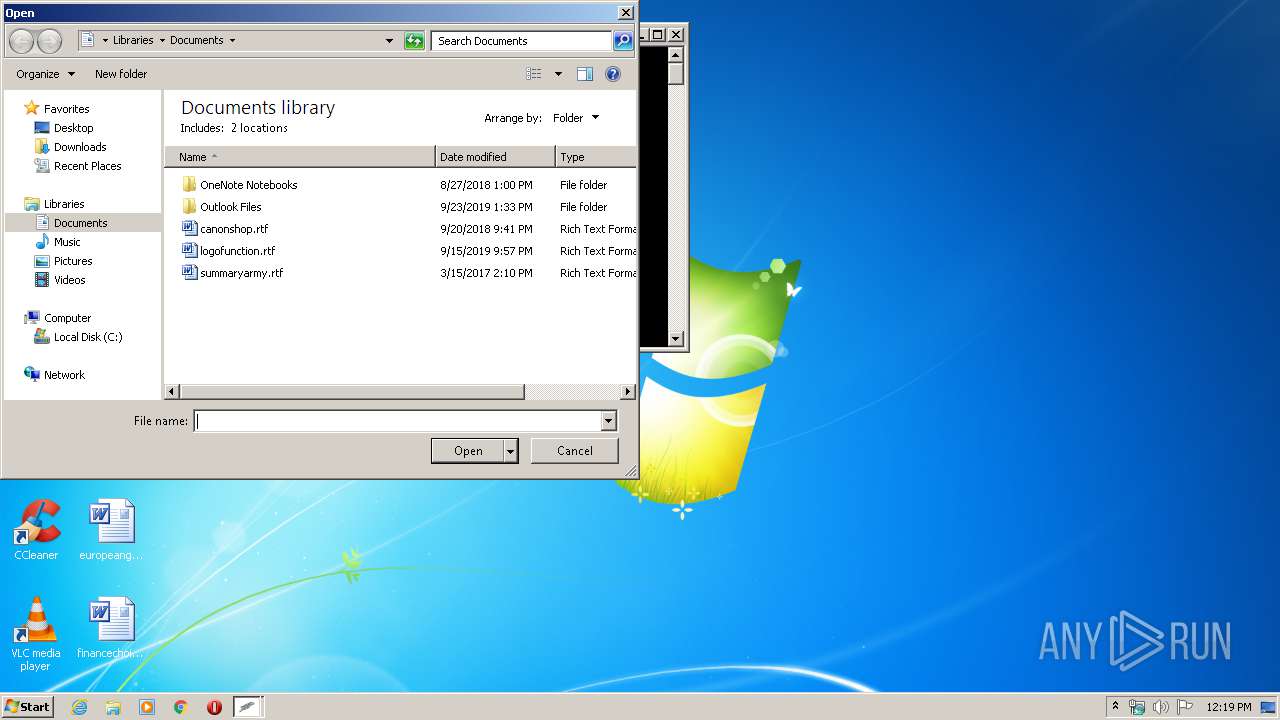Screen dimensions: 1280x720
Task: Select Documents library in sidebar
Action: click(80, 223)
